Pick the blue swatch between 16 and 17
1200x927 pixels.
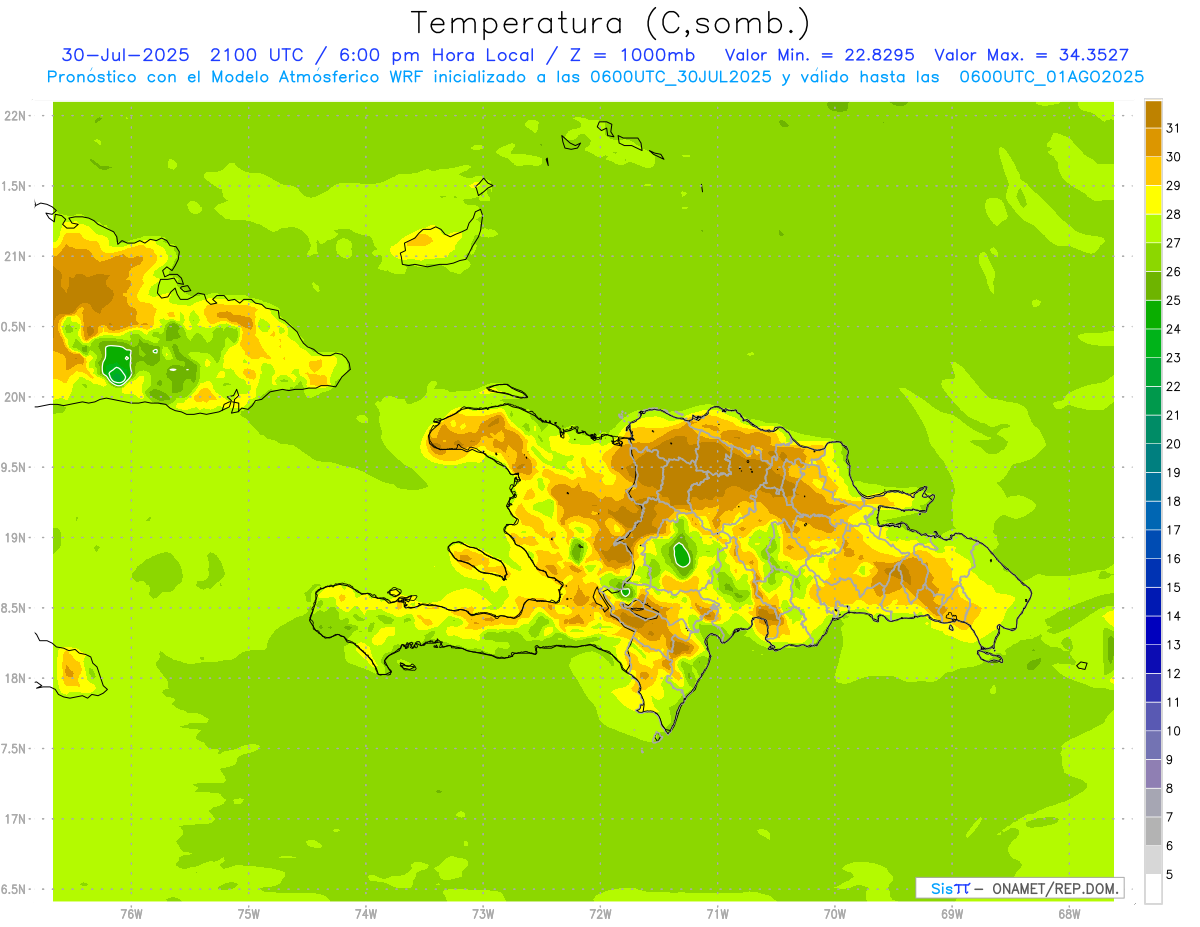pos(1153,544)
